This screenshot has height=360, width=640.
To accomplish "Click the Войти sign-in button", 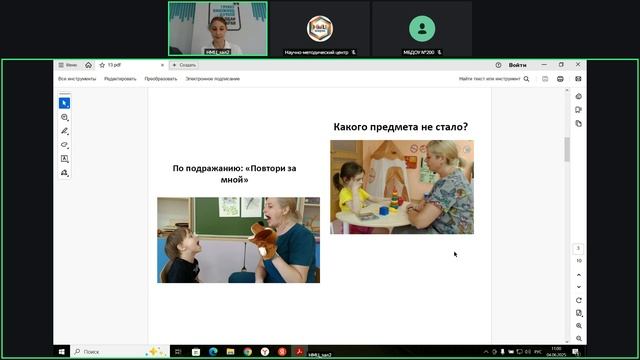I will click(x=517, y=65).
